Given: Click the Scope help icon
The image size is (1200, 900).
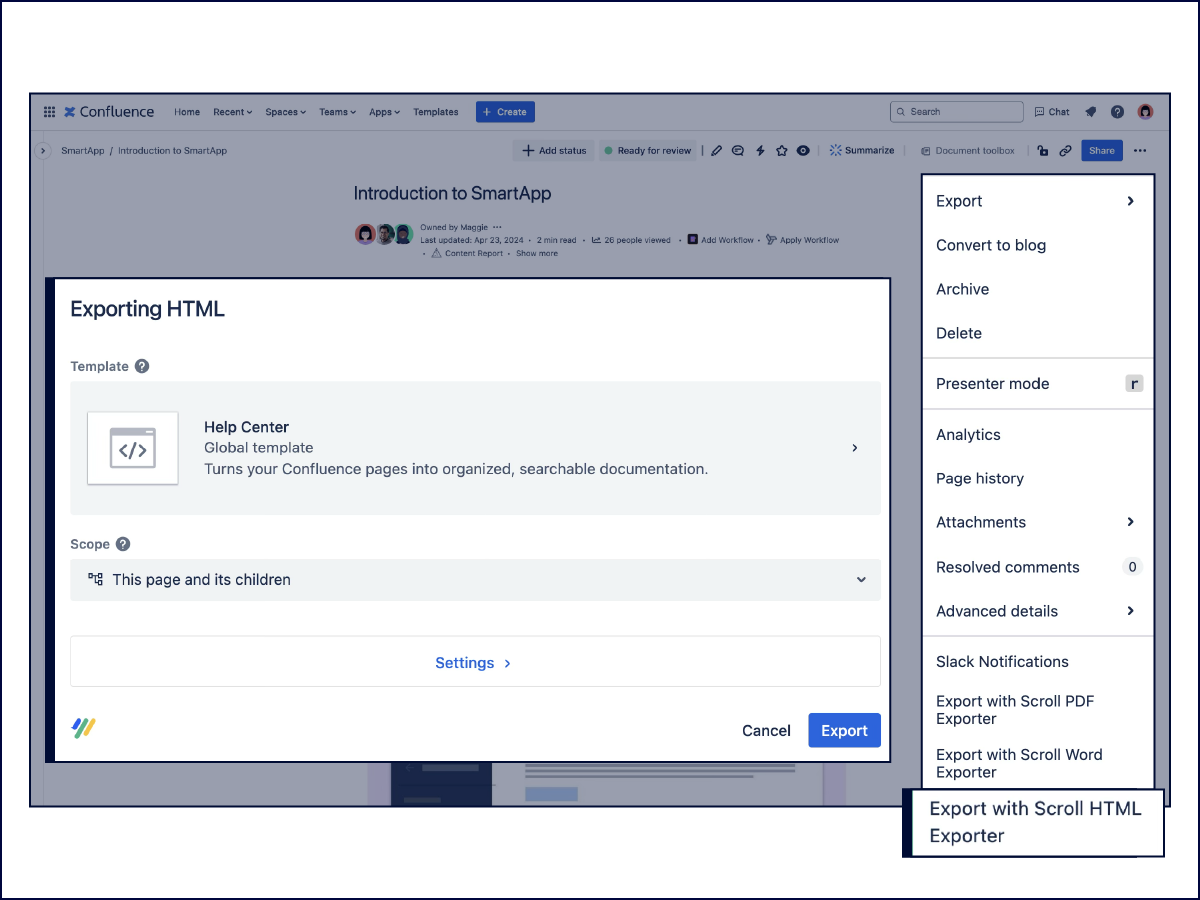Looking at the screenshot, I should pos(123,544).
